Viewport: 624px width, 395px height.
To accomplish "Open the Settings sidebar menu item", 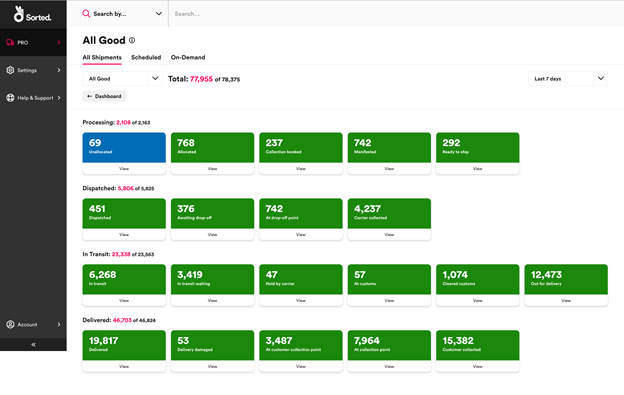I will [33, 70].
